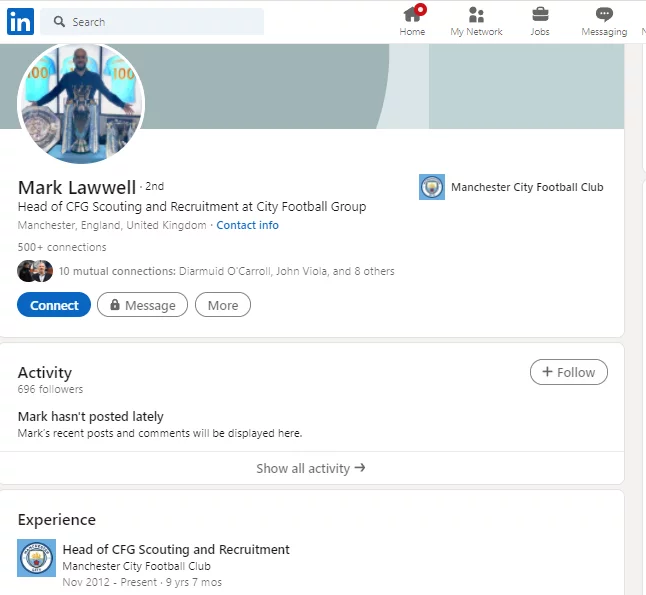
Task: Open My Network icon
Action: tap(476, 15)
